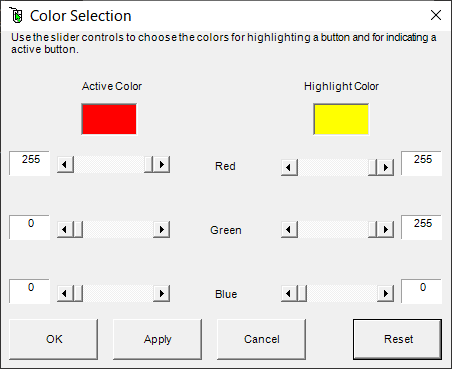Click right arrow of Highlight Color Green slider

pos(386,229)
